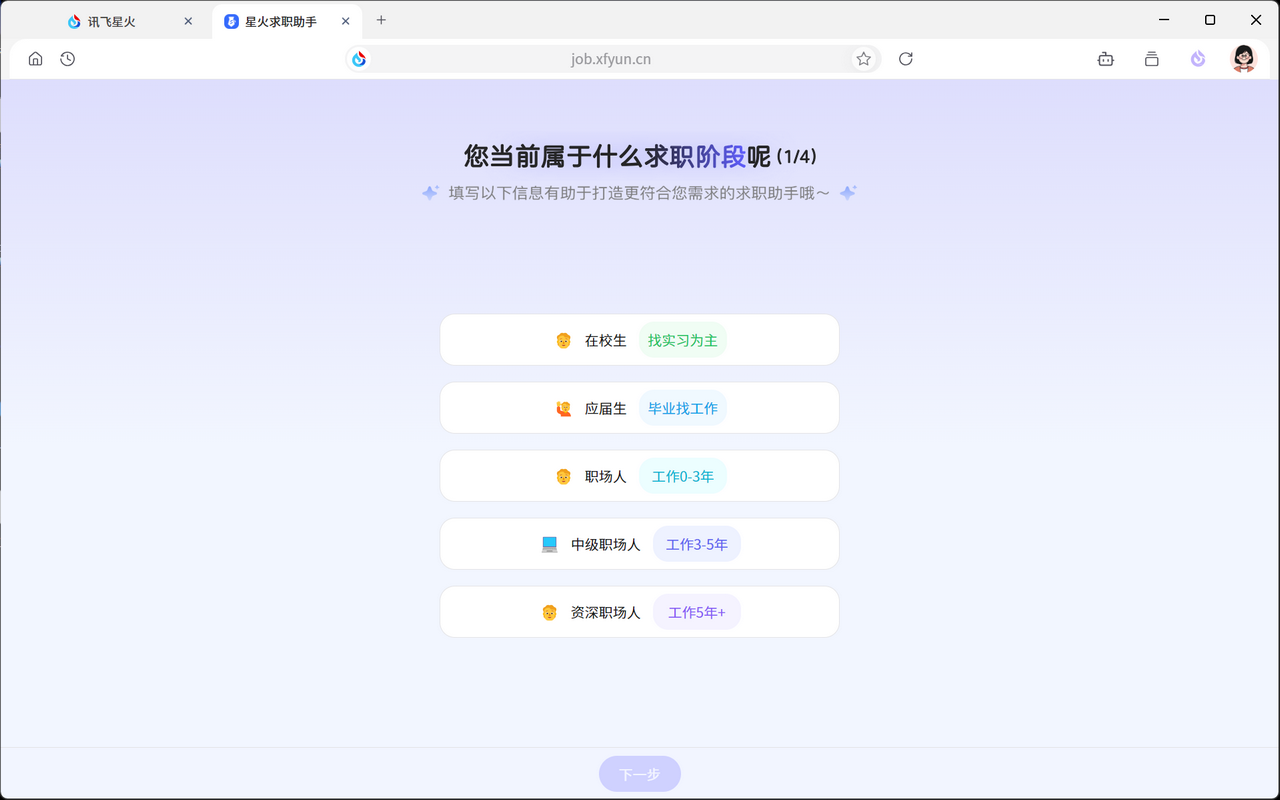Click the job.xfyun.cn address bar

pos(612,59)
